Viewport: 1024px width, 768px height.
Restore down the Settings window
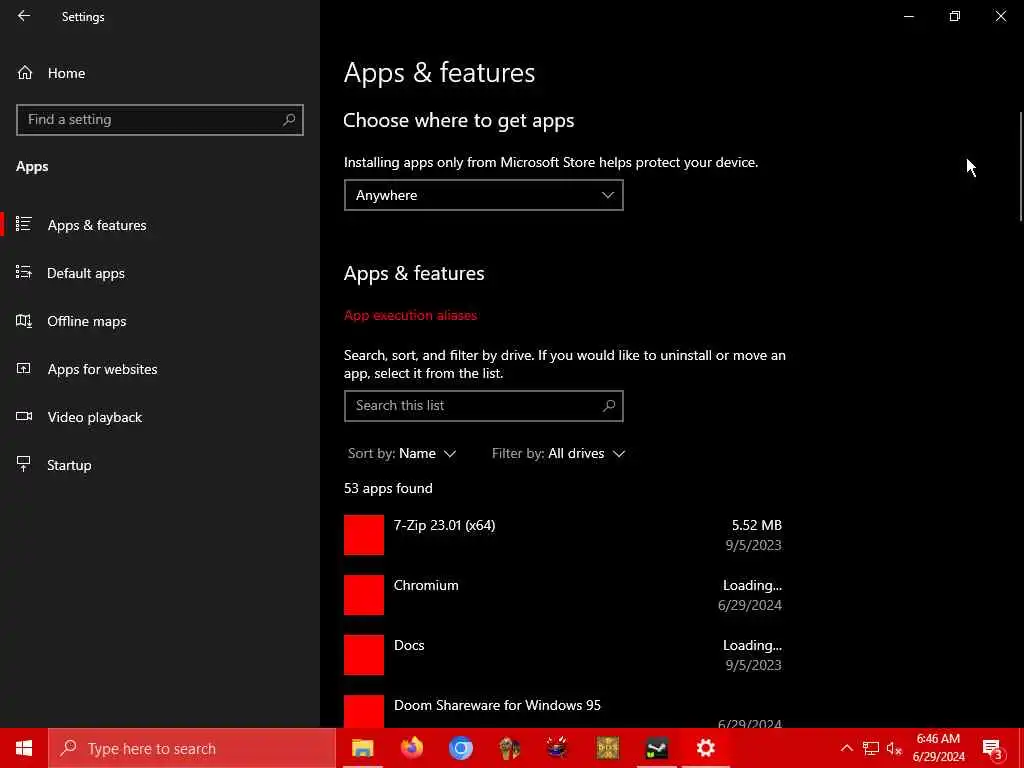pos(955,16)
